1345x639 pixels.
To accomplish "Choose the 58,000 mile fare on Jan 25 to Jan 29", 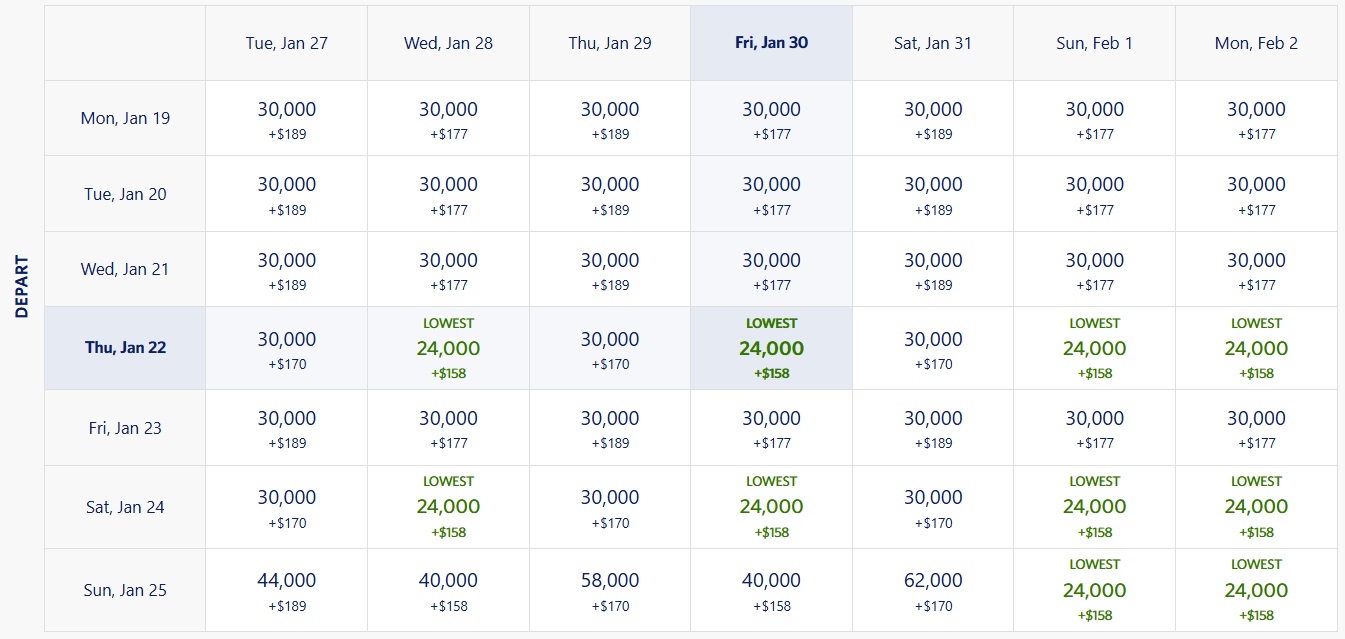I will (x=609, y=590).
